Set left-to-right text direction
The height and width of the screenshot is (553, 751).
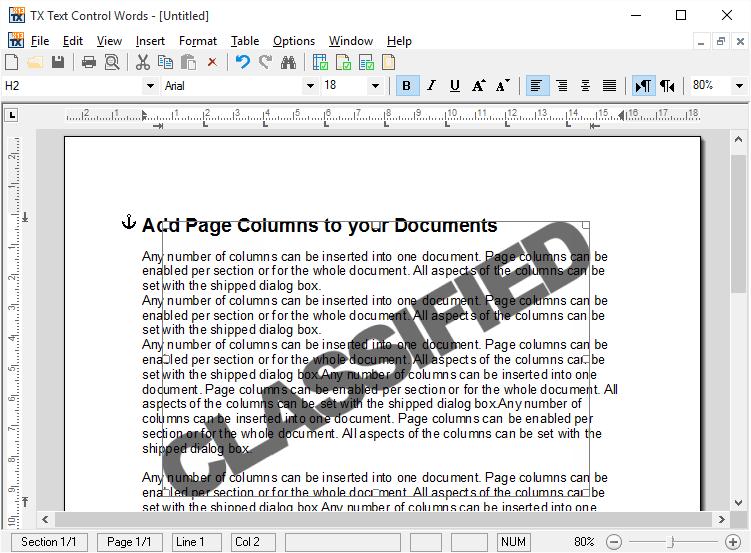click(x=643, y=86)
